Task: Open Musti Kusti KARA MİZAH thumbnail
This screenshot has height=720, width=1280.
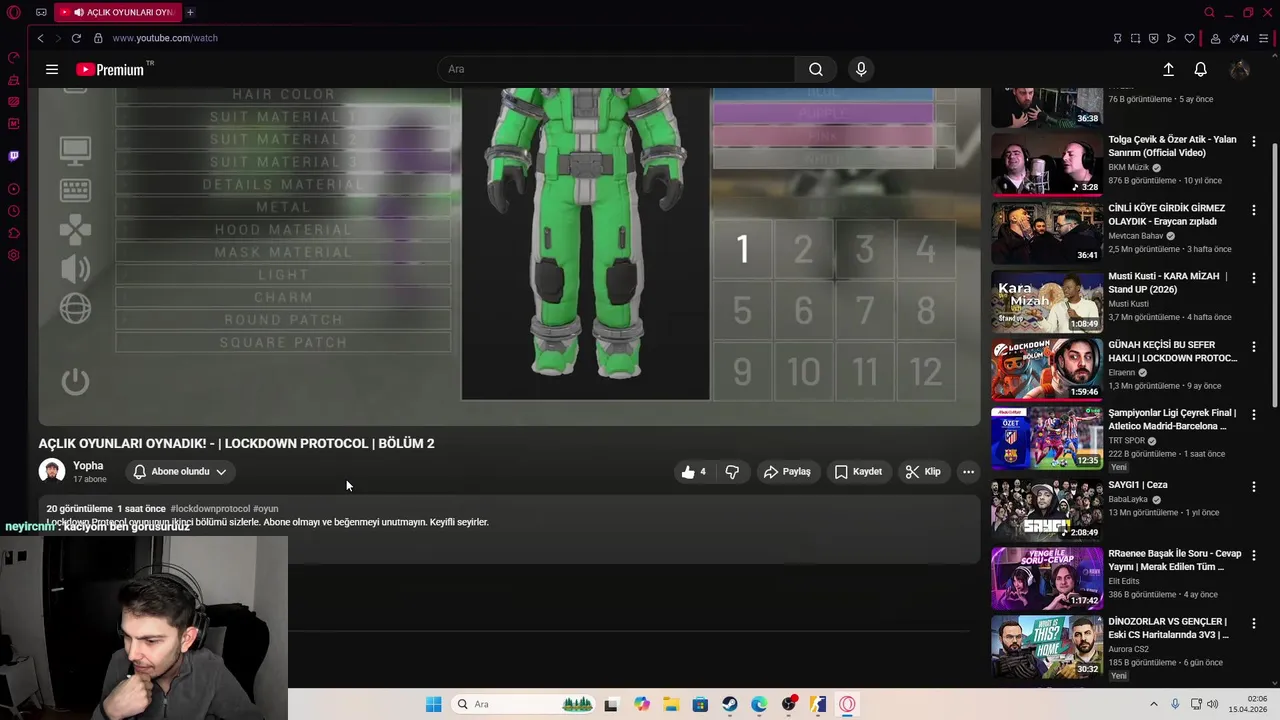Action: 1046,301
